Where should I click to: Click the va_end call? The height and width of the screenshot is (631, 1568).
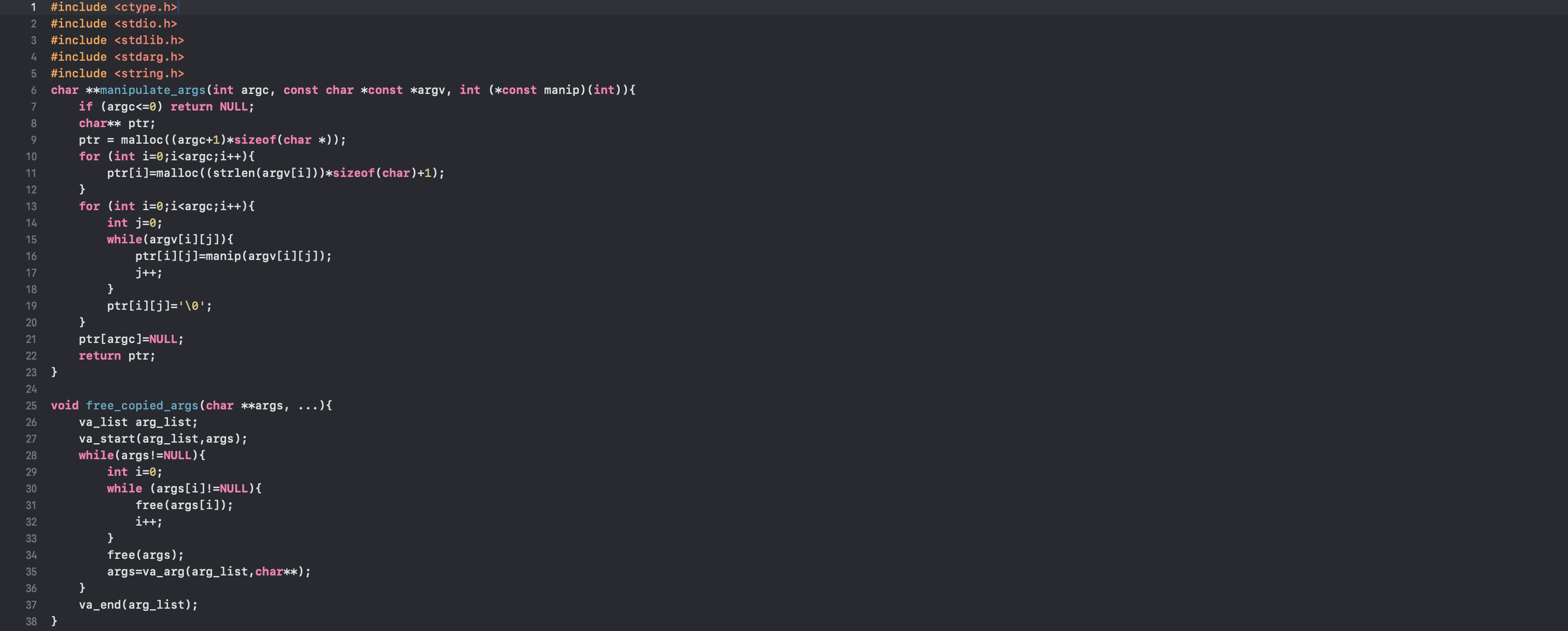[138, 605]
